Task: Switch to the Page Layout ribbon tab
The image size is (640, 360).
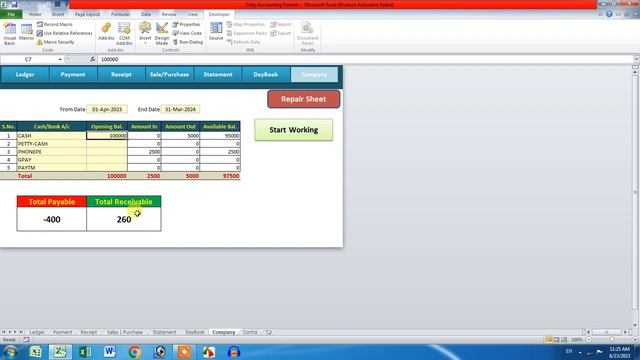Action: [87, 14]
